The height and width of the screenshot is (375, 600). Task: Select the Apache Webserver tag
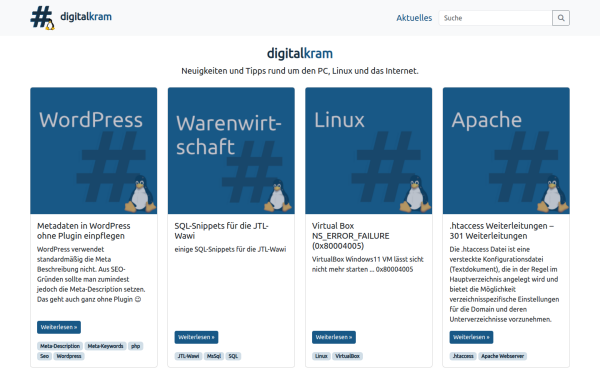(x=502, y=356)
